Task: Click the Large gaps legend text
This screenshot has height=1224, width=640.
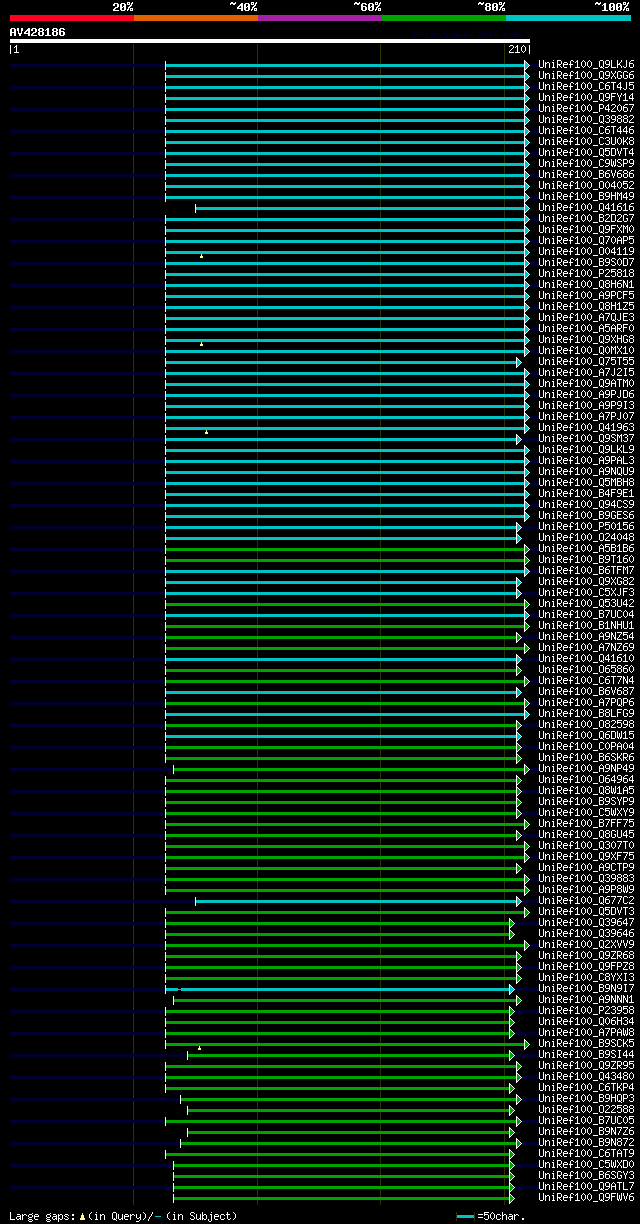Action: (x=123, y=1216)
